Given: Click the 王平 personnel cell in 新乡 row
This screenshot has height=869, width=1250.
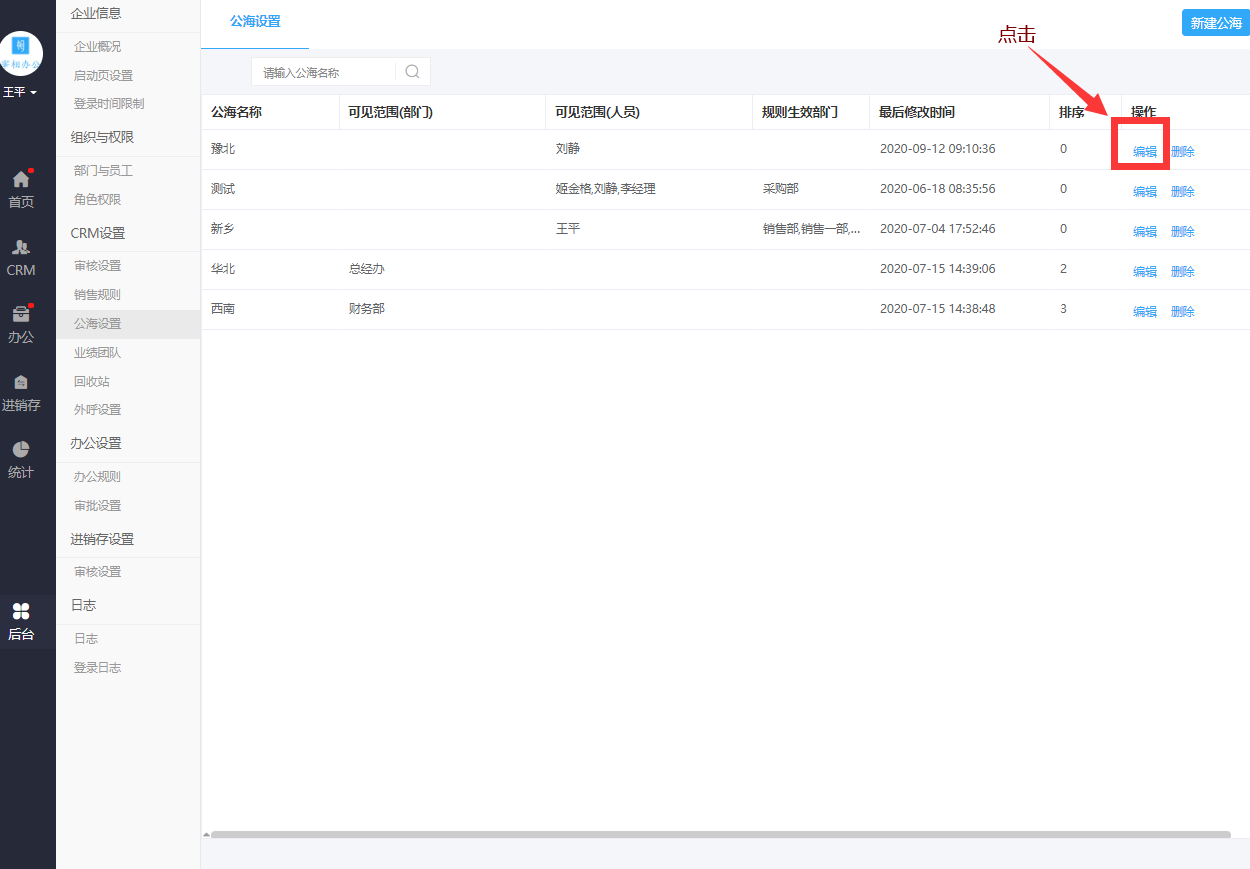Looking at the screenshot, I should point(567,229).
